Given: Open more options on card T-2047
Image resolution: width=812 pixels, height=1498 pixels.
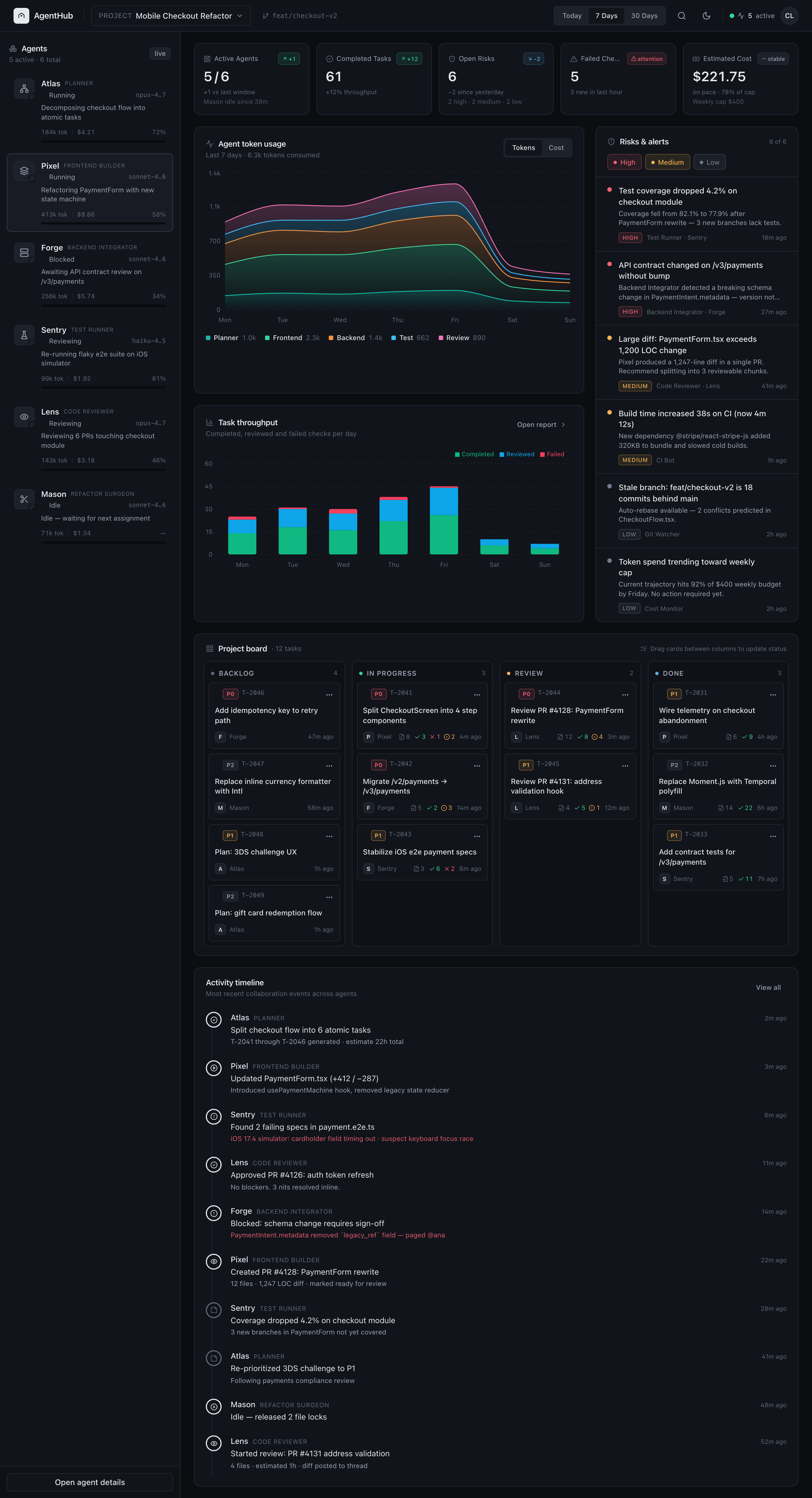Looking at the screenshot, I should (x=329, y=765).
